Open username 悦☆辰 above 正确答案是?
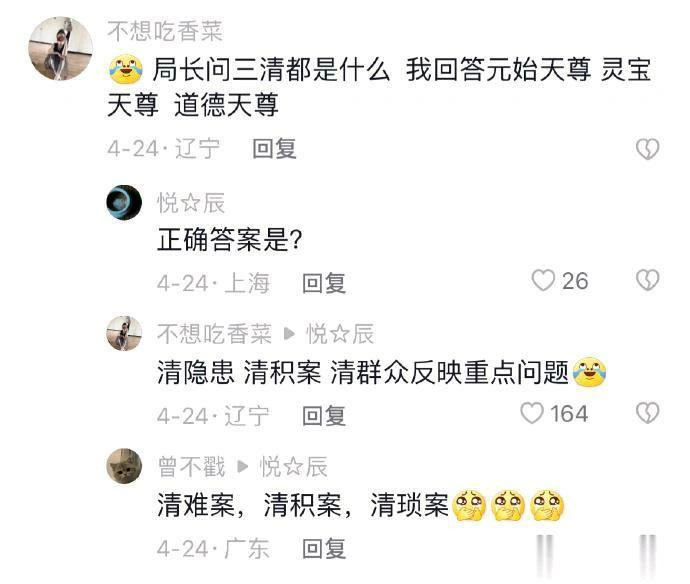This screenshot has height=584, width=690. 191,203
